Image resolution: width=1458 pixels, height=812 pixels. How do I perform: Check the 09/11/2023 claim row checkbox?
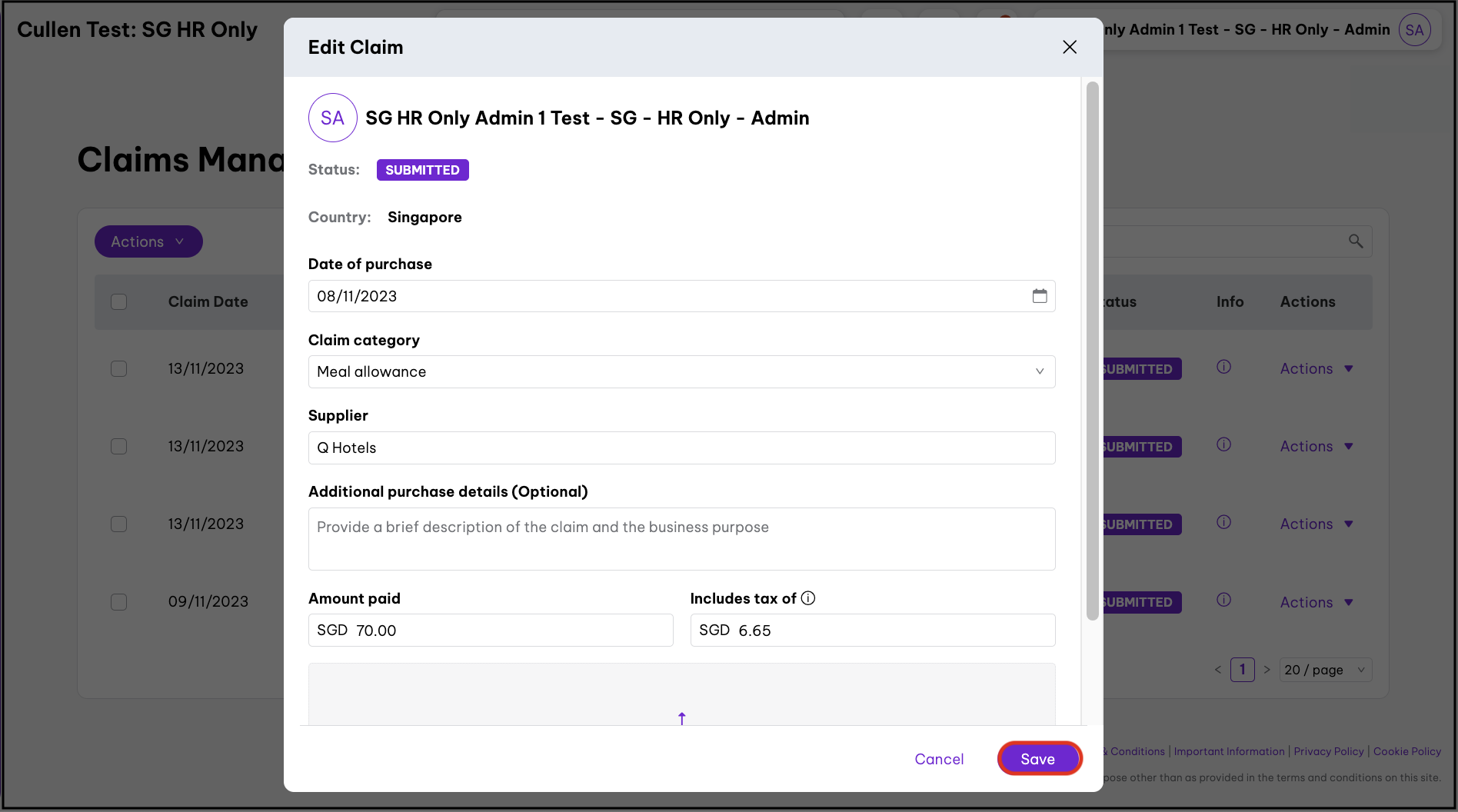[x=119, y=601]
